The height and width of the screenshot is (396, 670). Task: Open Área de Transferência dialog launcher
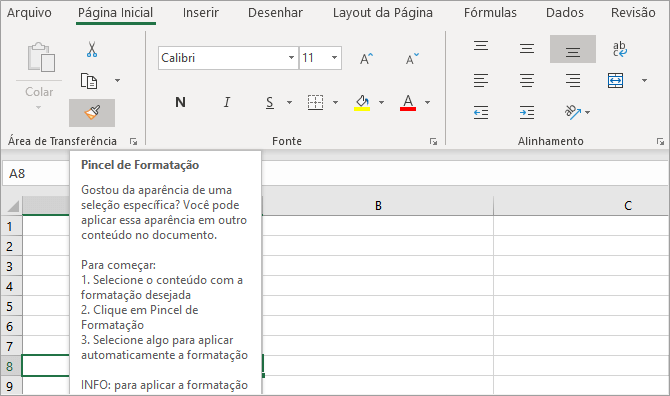pos(133,141)
